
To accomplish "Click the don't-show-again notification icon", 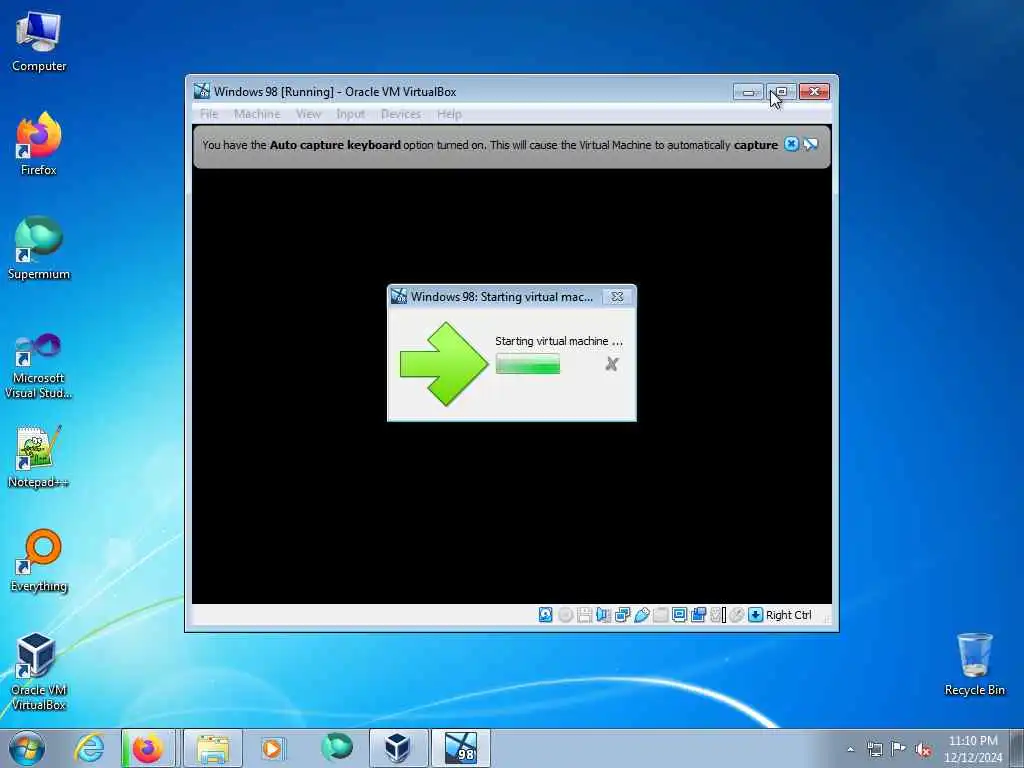I will coord(810,144).
